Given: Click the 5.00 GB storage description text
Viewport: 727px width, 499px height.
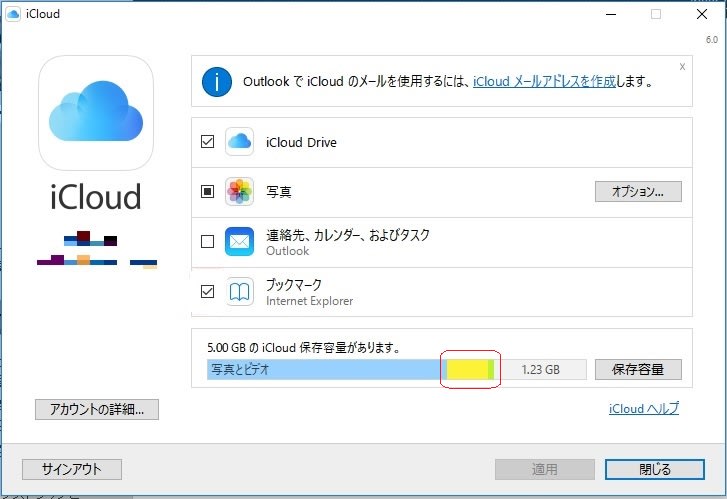Looking at the screenshot, I should pyautogui.click(x=304, y=347).
